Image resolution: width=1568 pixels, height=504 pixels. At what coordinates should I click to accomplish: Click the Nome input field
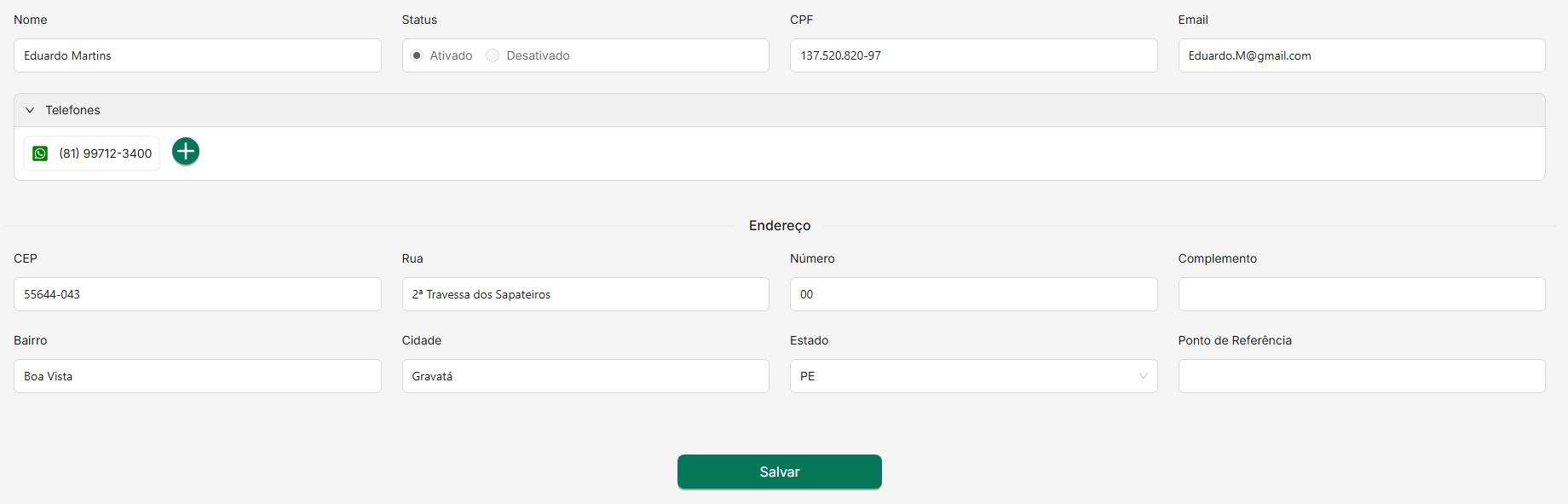click(x=197, y=55)
